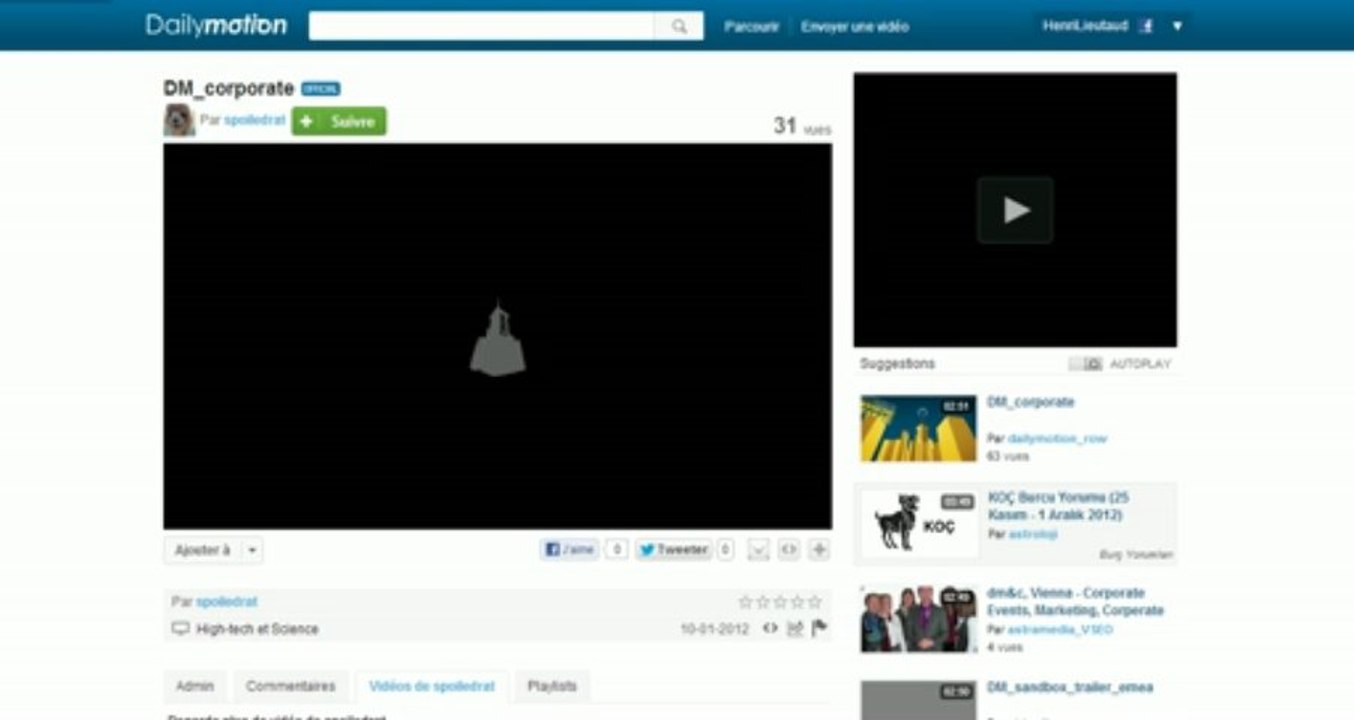The width and height of the screenshot is (1354, 720).
Task: Open the spoiledrat link in the info box
Action: (226, 602)
